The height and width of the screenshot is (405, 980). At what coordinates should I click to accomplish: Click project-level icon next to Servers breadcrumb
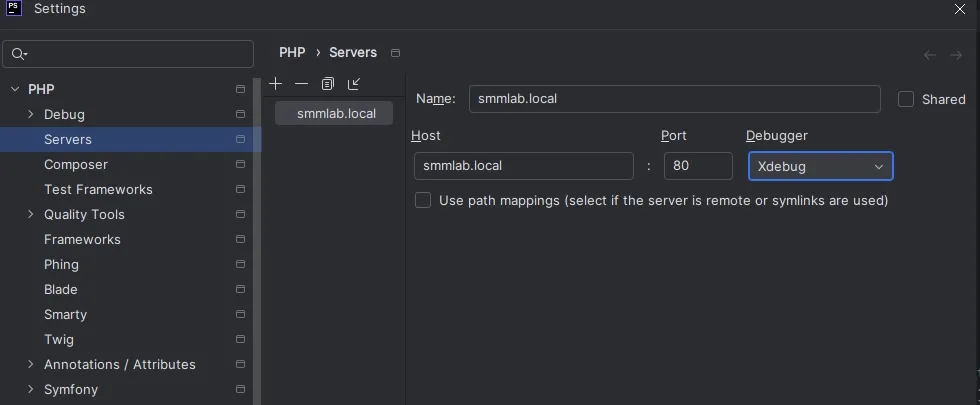(395, 53)
